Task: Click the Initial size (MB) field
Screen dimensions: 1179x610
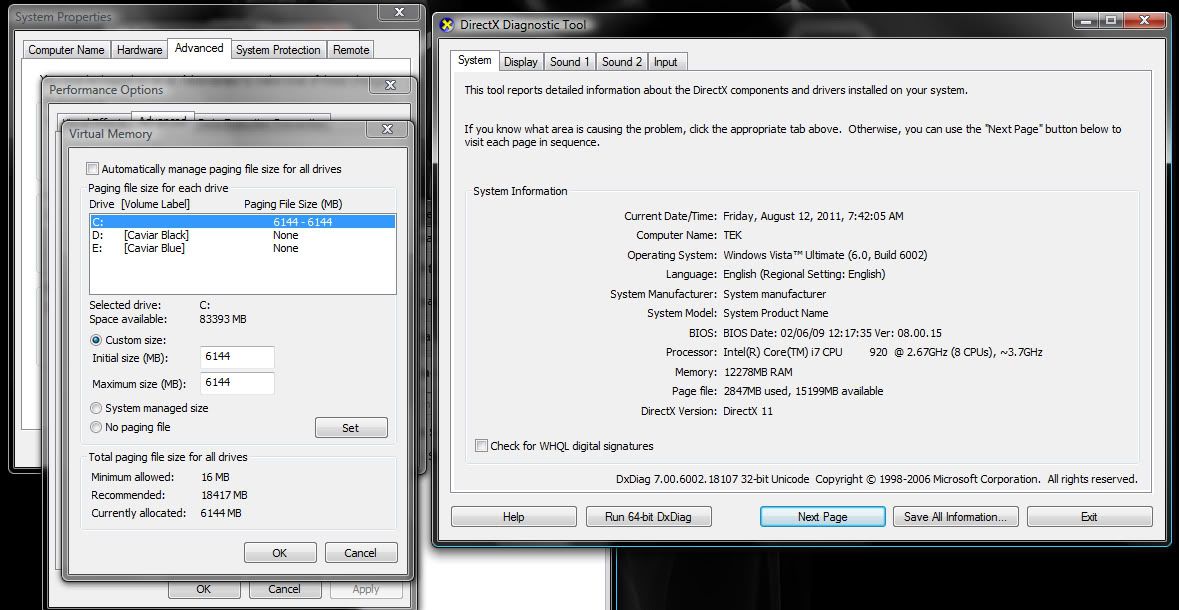Action: click(238, 357)
